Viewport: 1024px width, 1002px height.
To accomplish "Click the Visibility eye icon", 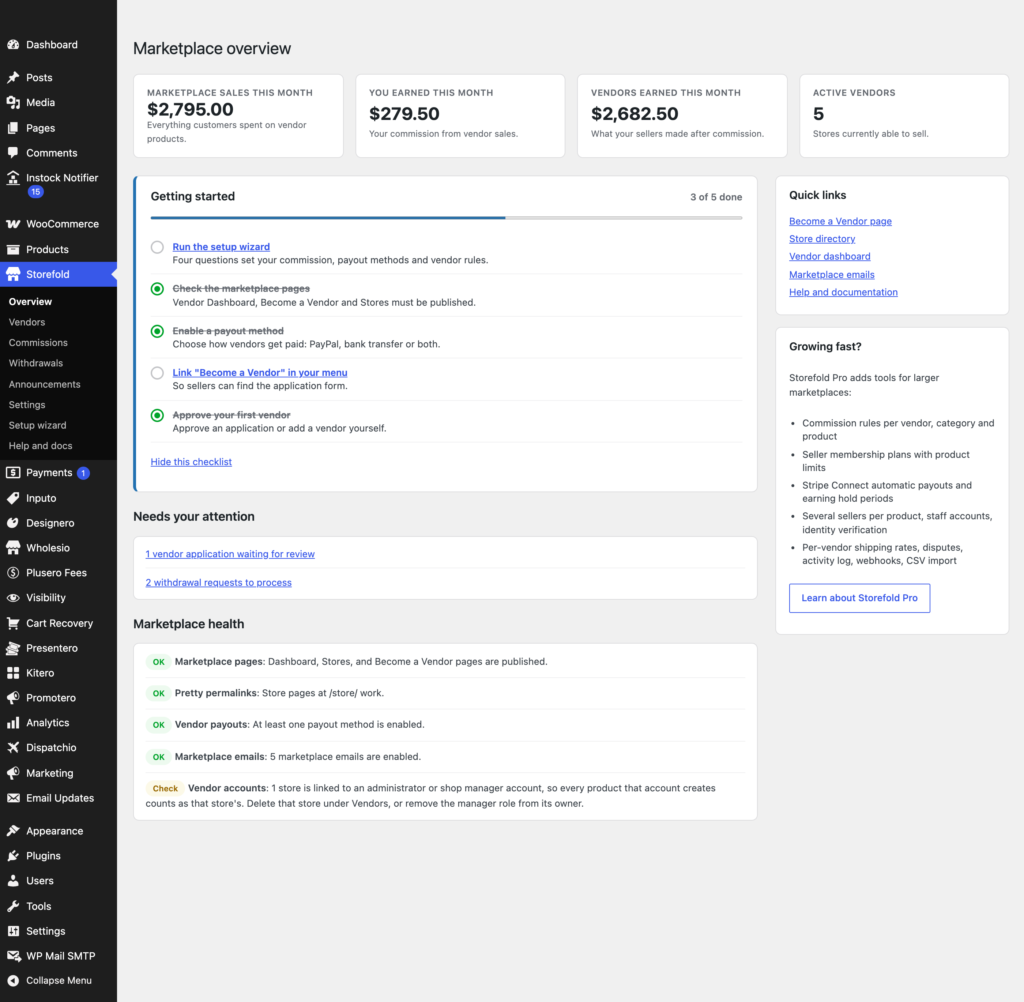I will (13, 598).
